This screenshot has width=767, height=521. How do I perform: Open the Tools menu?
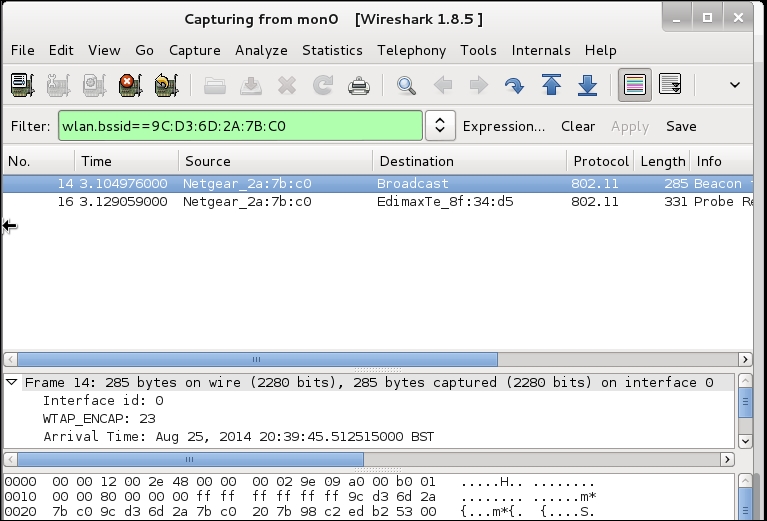point(478,50)
